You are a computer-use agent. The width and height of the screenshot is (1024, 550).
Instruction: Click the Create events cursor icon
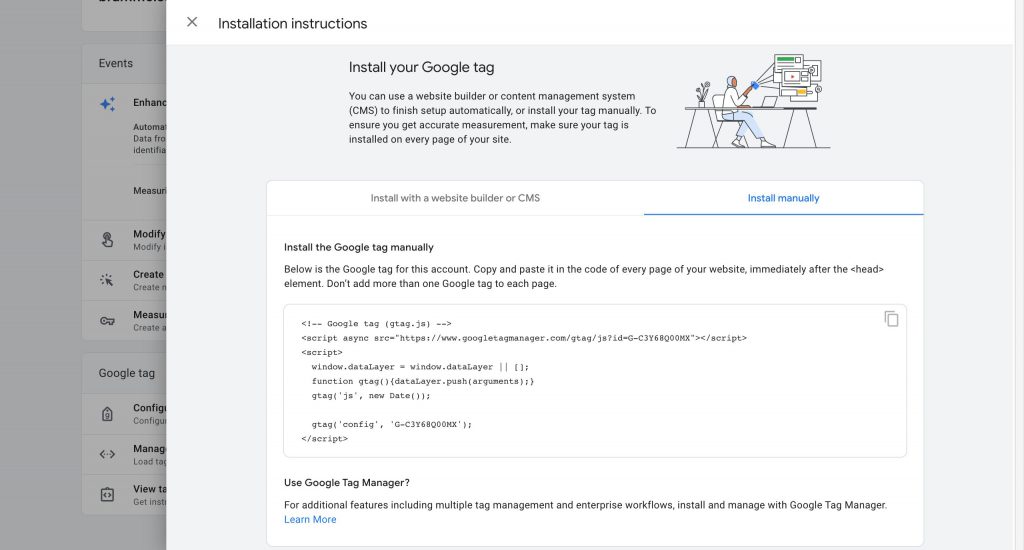pos(107,280)
